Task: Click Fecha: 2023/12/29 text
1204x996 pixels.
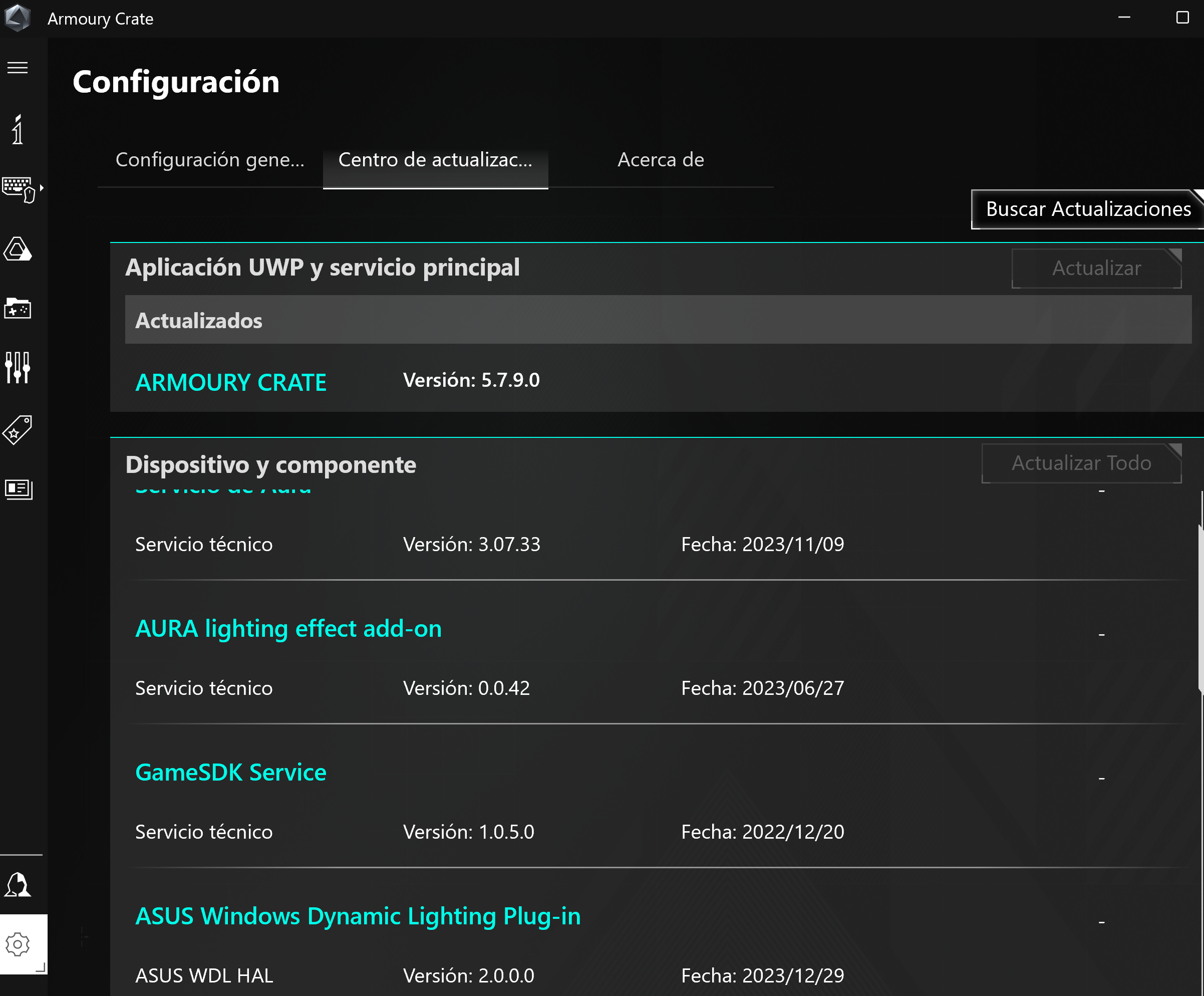Action: click(x=763, y=976)
